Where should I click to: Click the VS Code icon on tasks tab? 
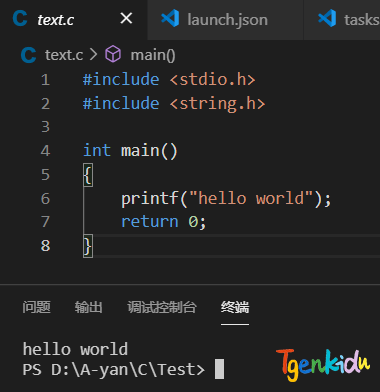(x=327, y=18)
